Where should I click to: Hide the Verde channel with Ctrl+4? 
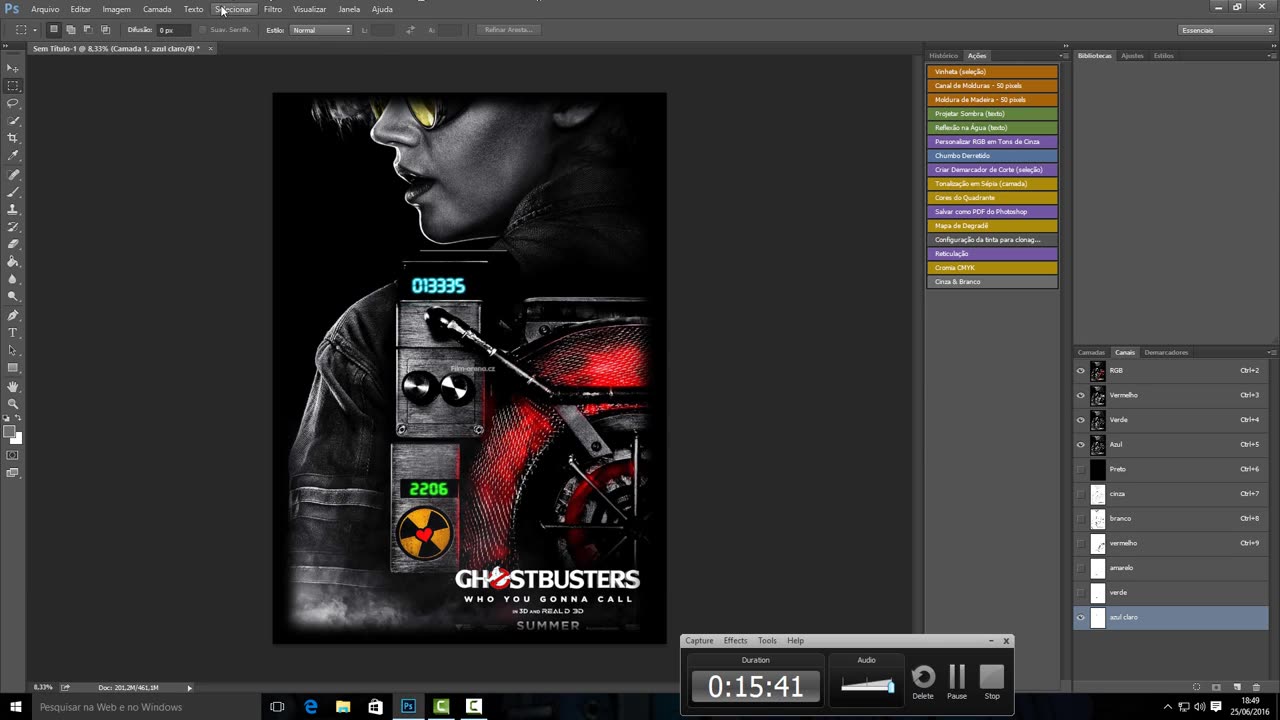1080,420
